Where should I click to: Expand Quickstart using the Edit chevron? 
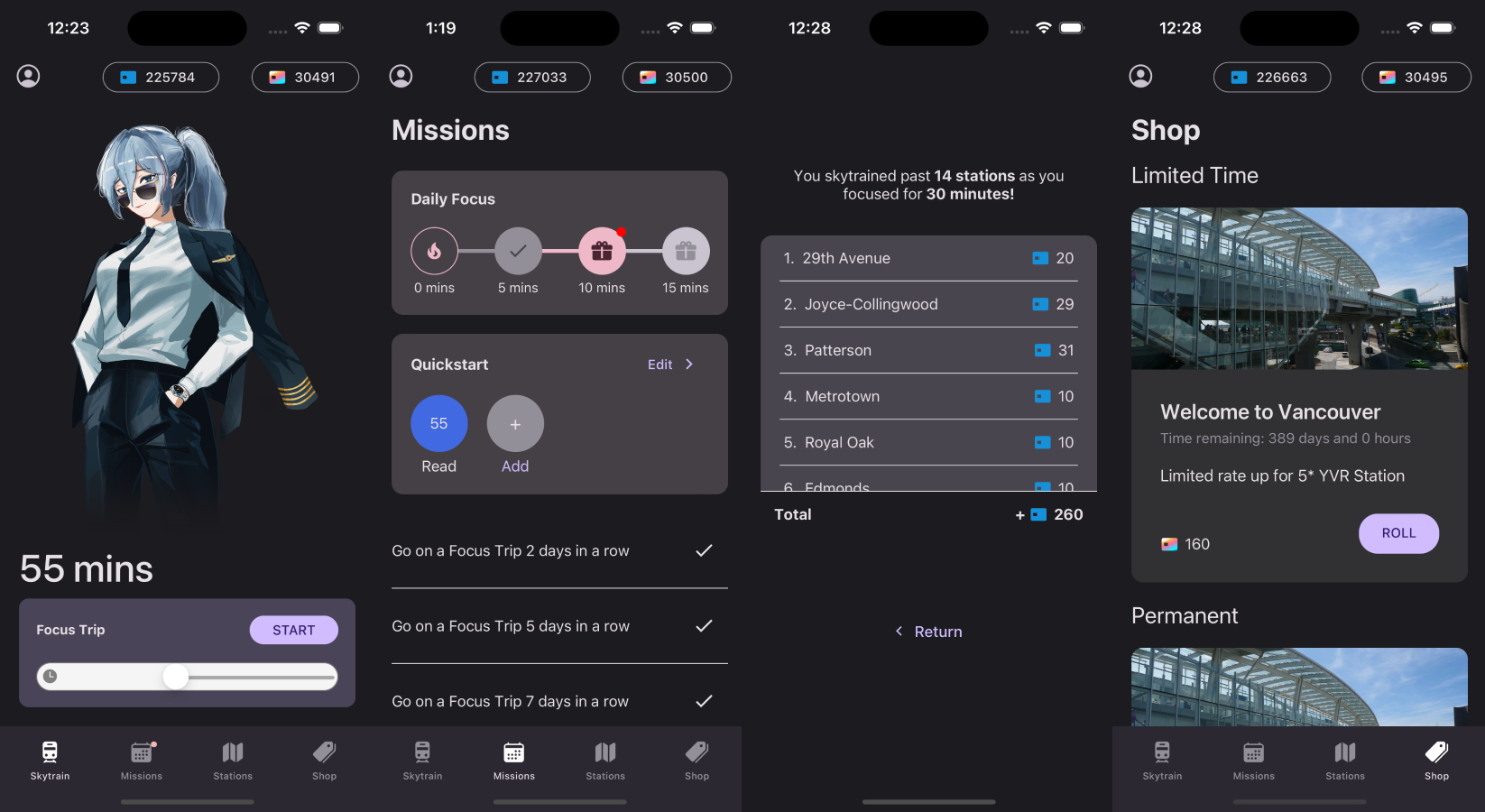click(689, 364)
